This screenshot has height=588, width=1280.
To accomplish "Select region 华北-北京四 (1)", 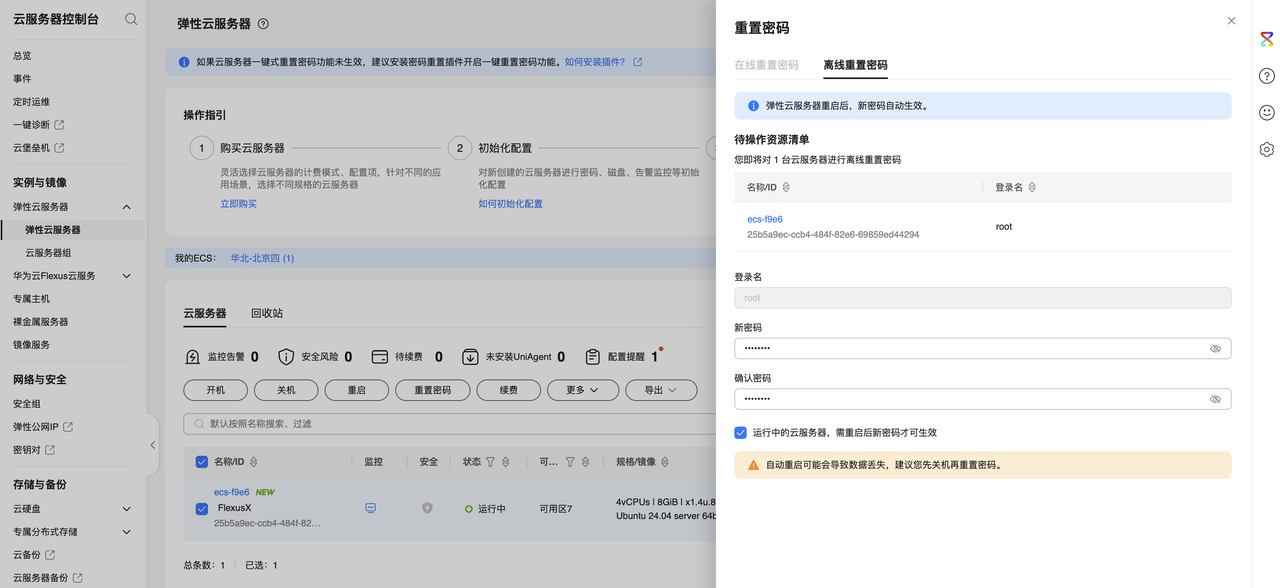I will [x=262, y=258].
